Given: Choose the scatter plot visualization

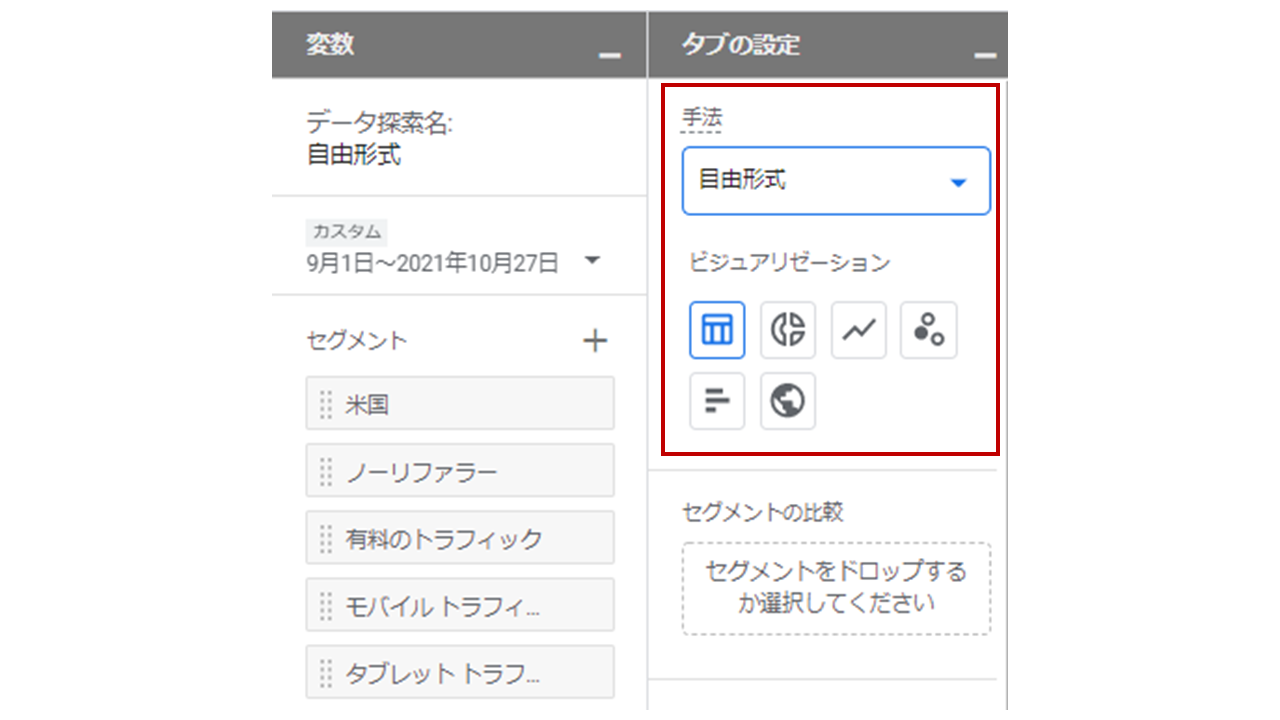Looking at the screenshot, I should coord(928,329).
